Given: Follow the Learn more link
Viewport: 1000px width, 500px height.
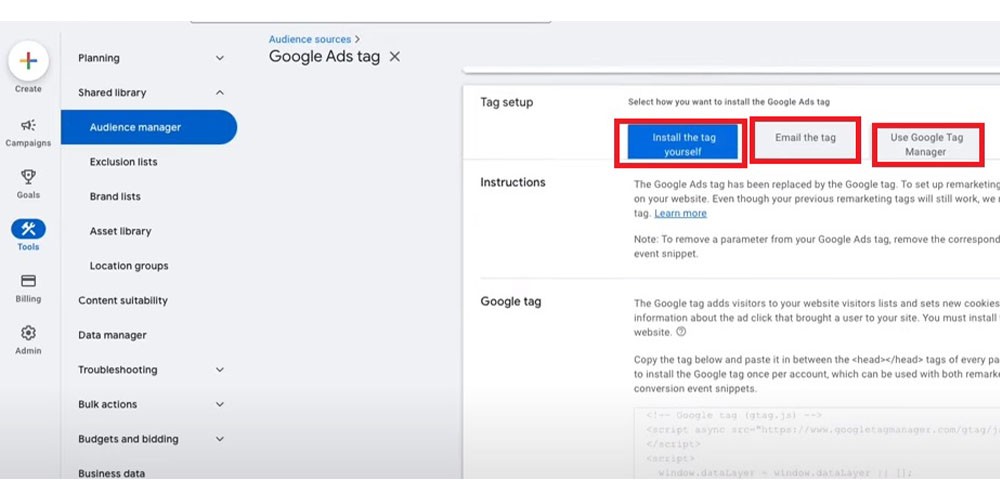Looking at the screenshot, I should 680,213.
